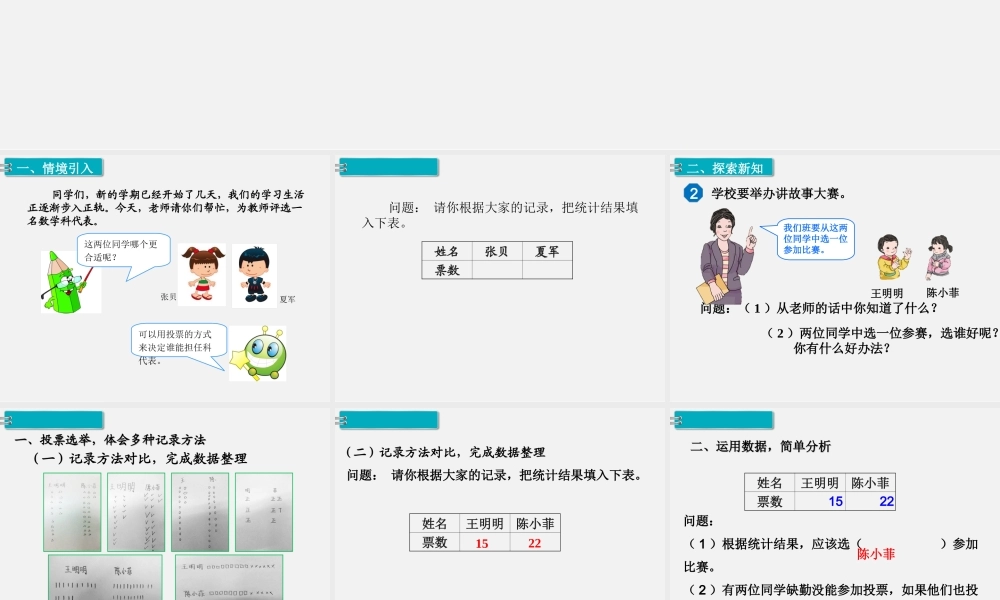This screenshot has width=1000, height=600.
Task: Open the checkmark tally record photo
Action: [x=136, y=511]
